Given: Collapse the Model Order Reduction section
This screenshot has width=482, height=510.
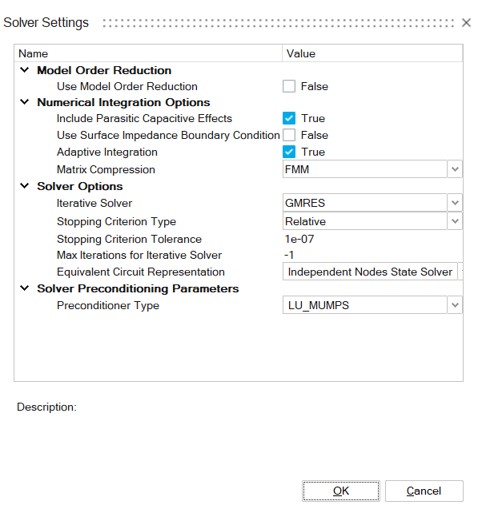Looking at the screenshot, I should 25,70.
